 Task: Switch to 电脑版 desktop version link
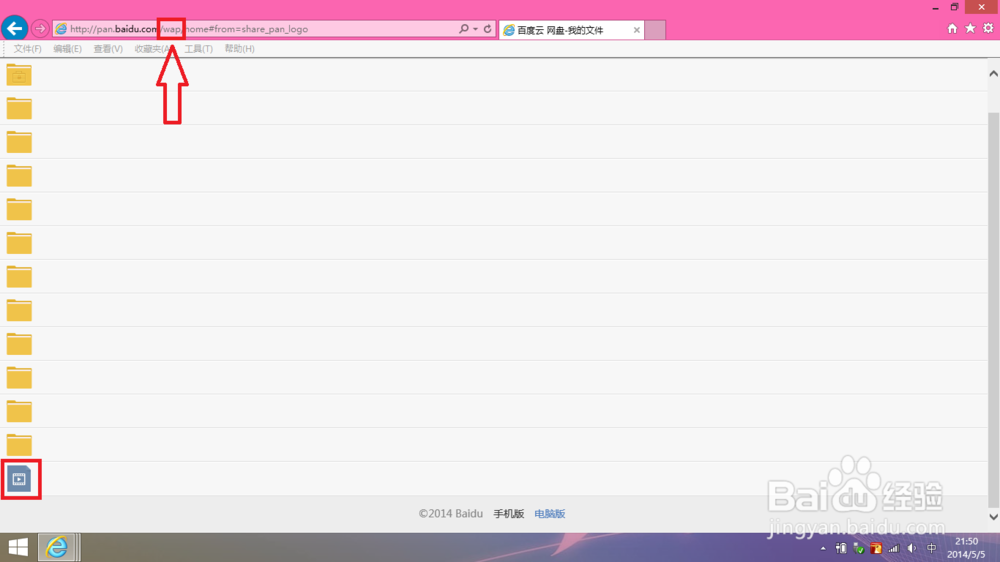550,514
